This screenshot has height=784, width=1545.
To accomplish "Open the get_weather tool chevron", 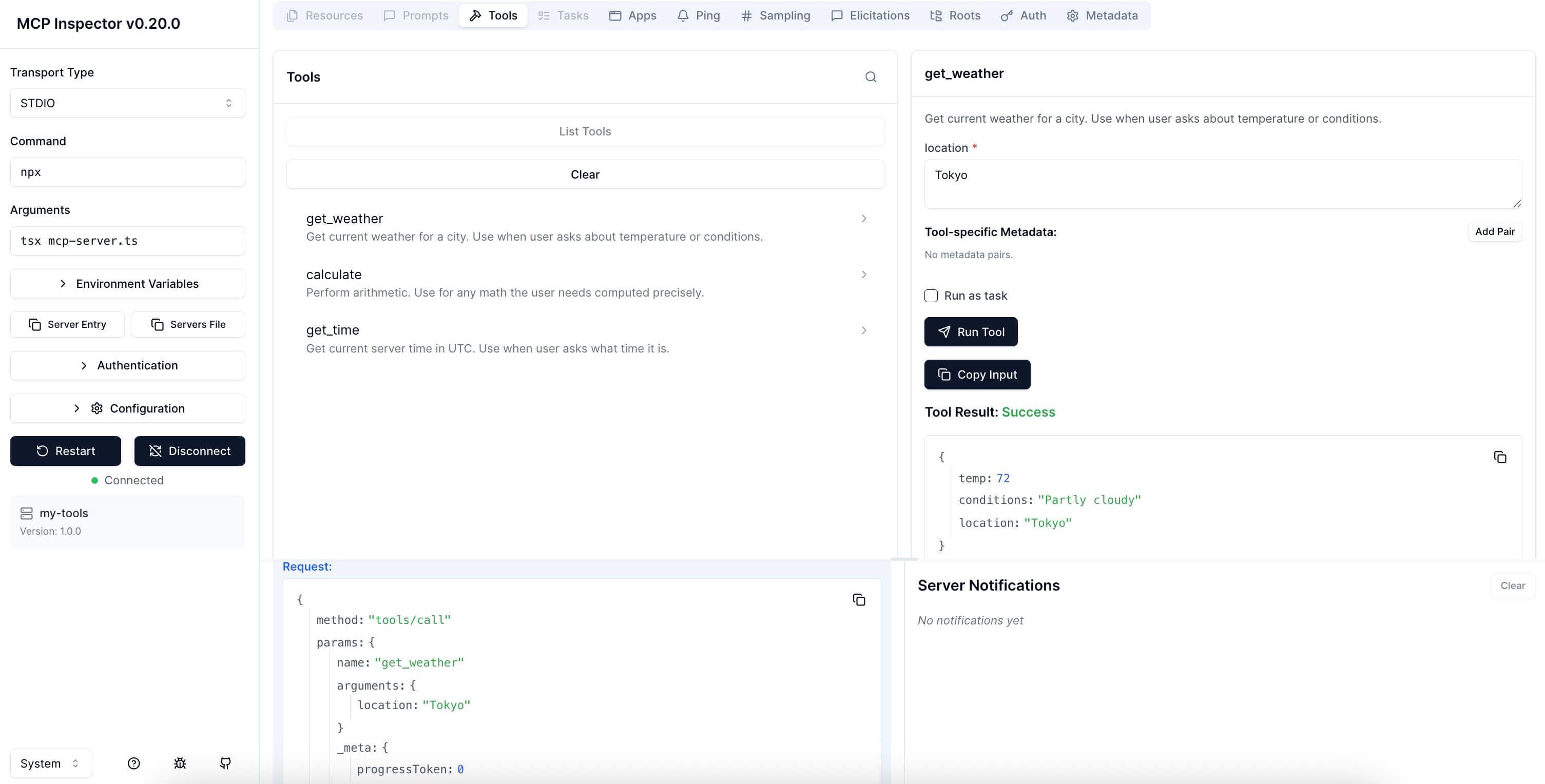I will point(864,219).
